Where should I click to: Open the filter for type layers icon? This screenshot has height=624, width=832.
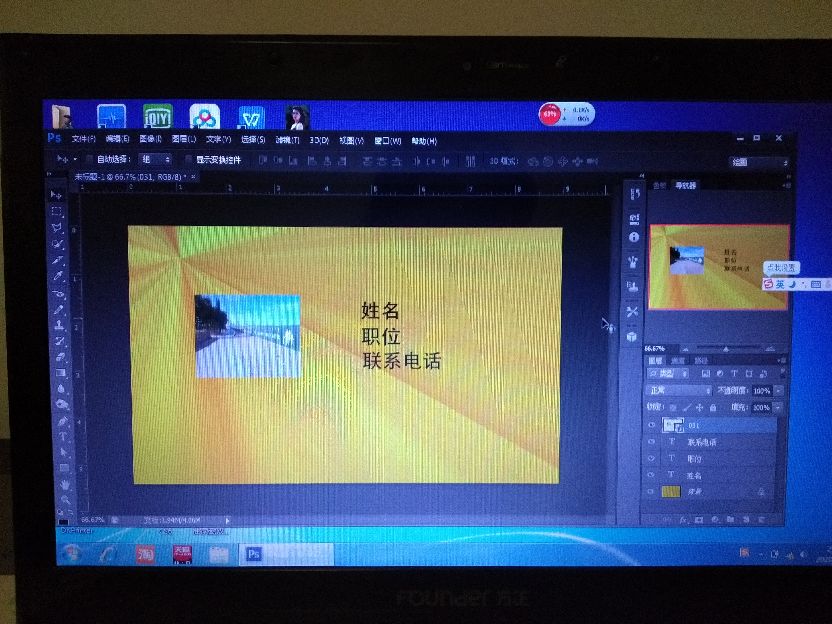(x=734, y=372)
